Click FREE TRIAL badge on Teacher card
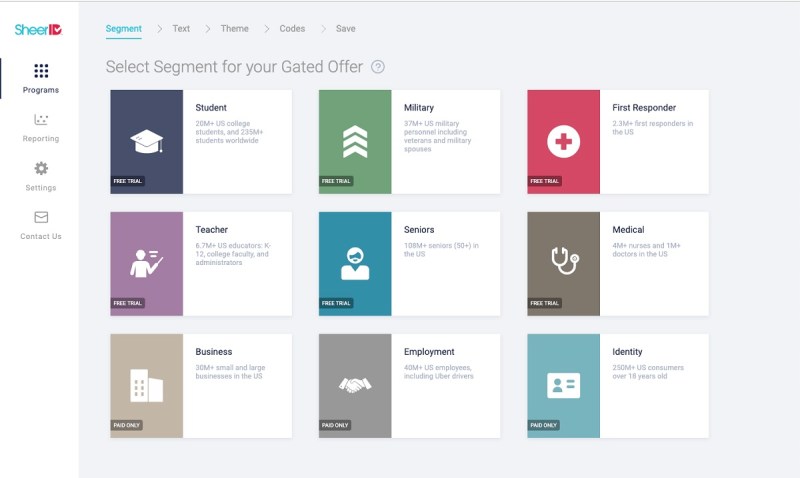 pyautogui.click(x=128, y=303)
